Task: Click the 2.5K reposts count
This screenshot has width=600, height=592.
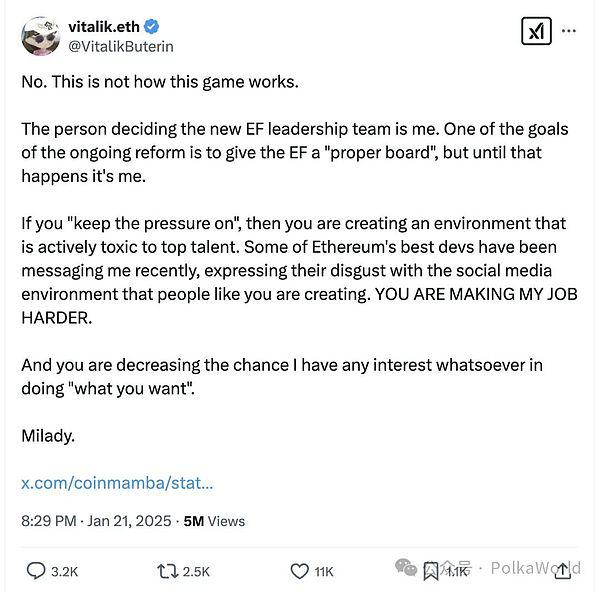Action: (x=196, y=572)
